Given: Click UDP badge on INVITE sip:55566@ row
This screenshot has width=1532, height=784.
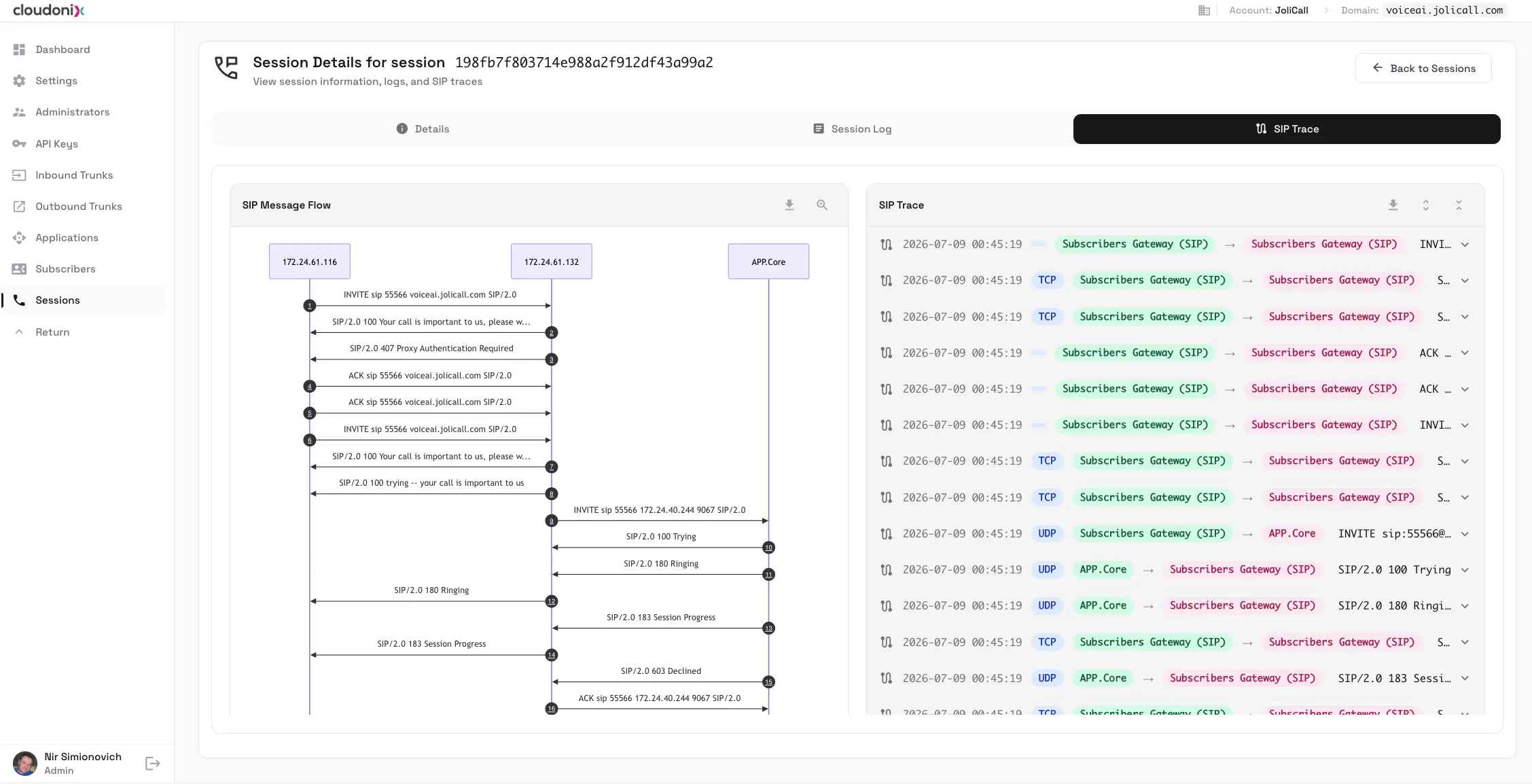Looking at the screenshot, I should point(1047,534).
